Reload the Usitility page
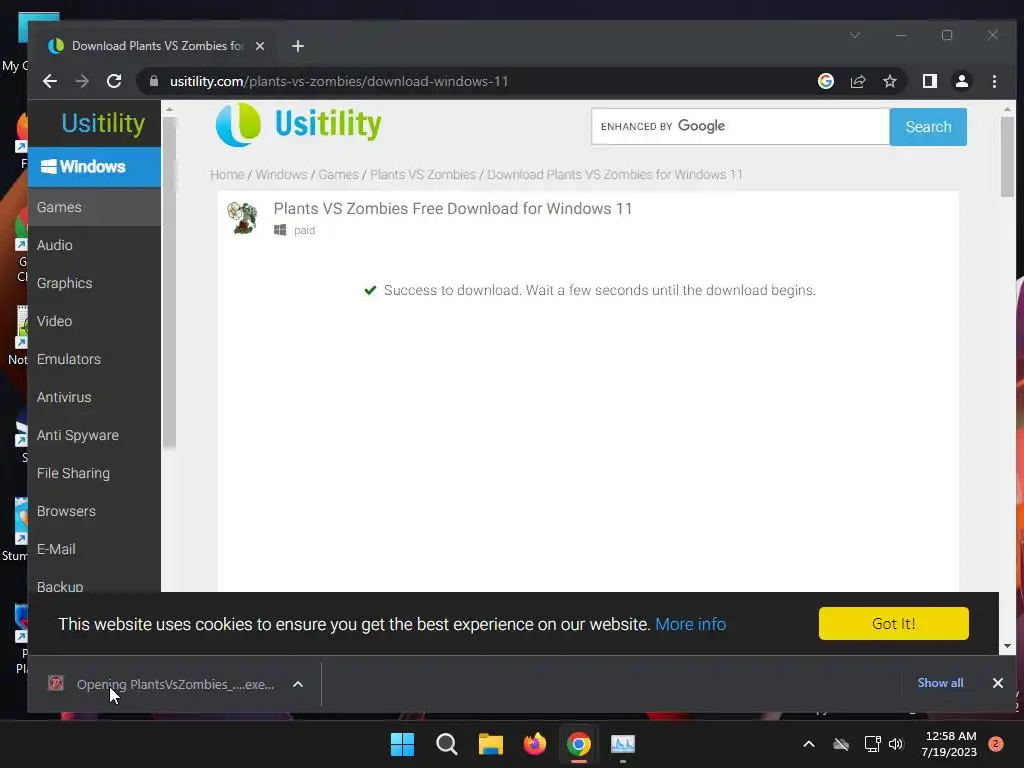The width and height of the screenshot is (1024, 768). click(114, 81)
